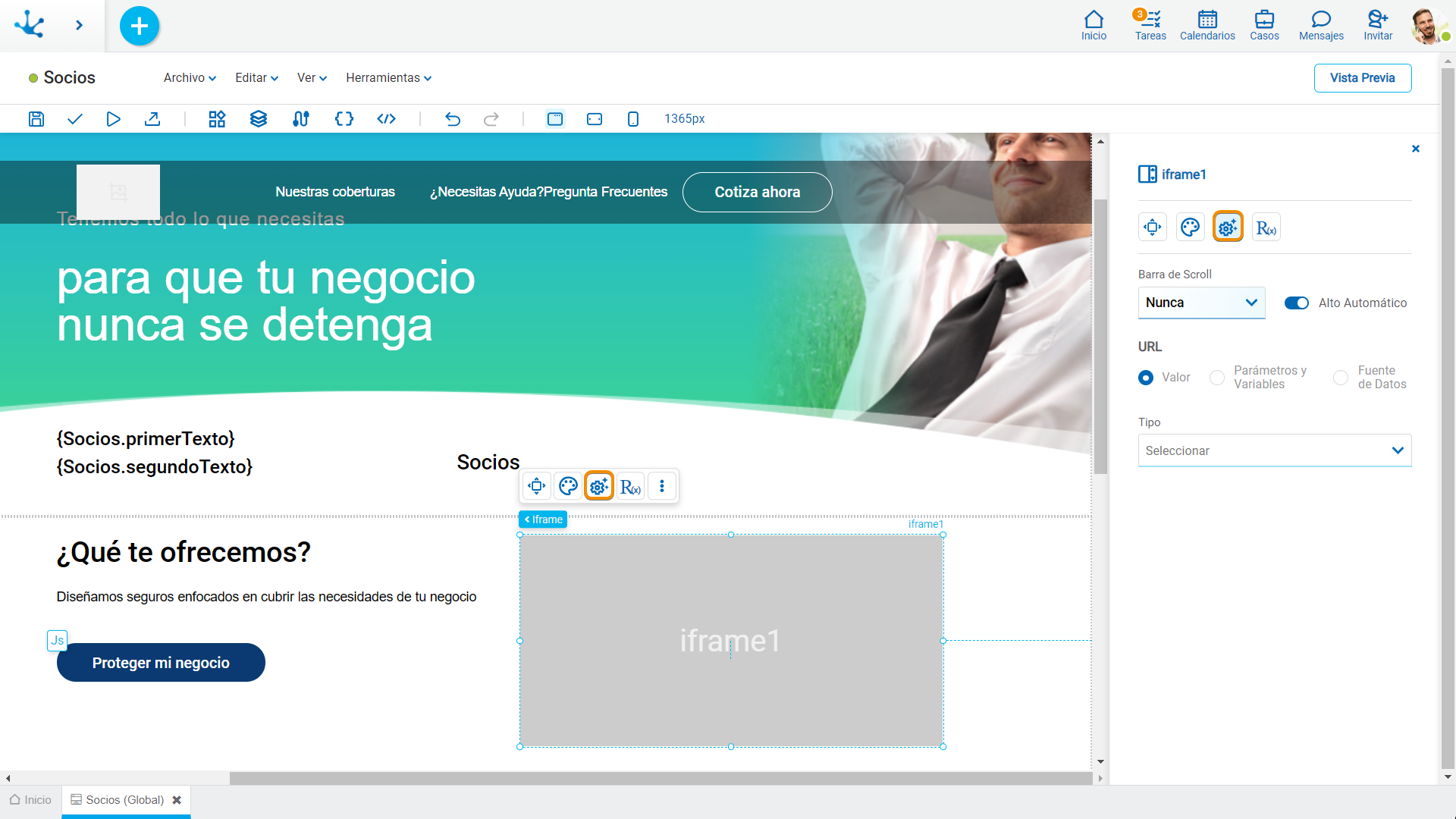Expand the Ver menu
The width and height of the screenshot is (1456, 819).
[x=312, y=78]
